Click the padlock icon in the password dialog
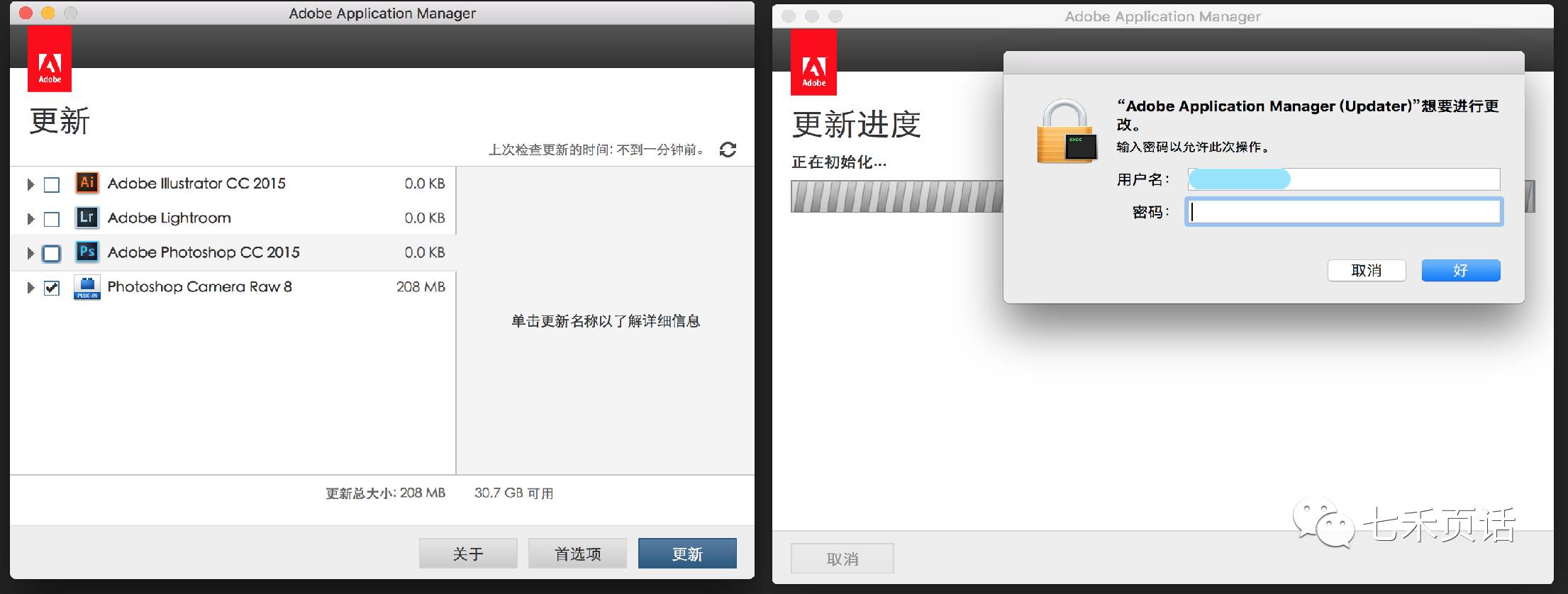Image resolution: width=1568 pixels, height=594 pixels. [x=1066, y=132]
